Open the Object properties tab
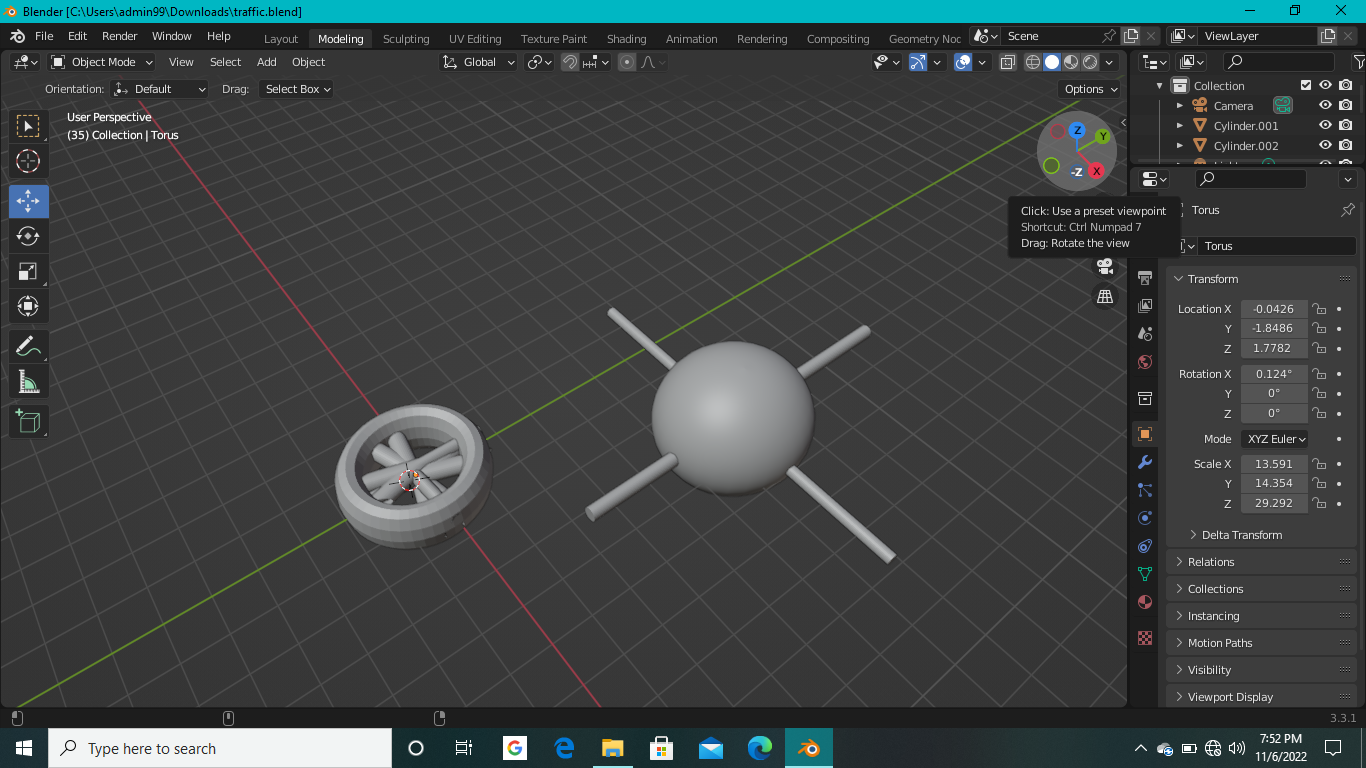 point(1145,434)
